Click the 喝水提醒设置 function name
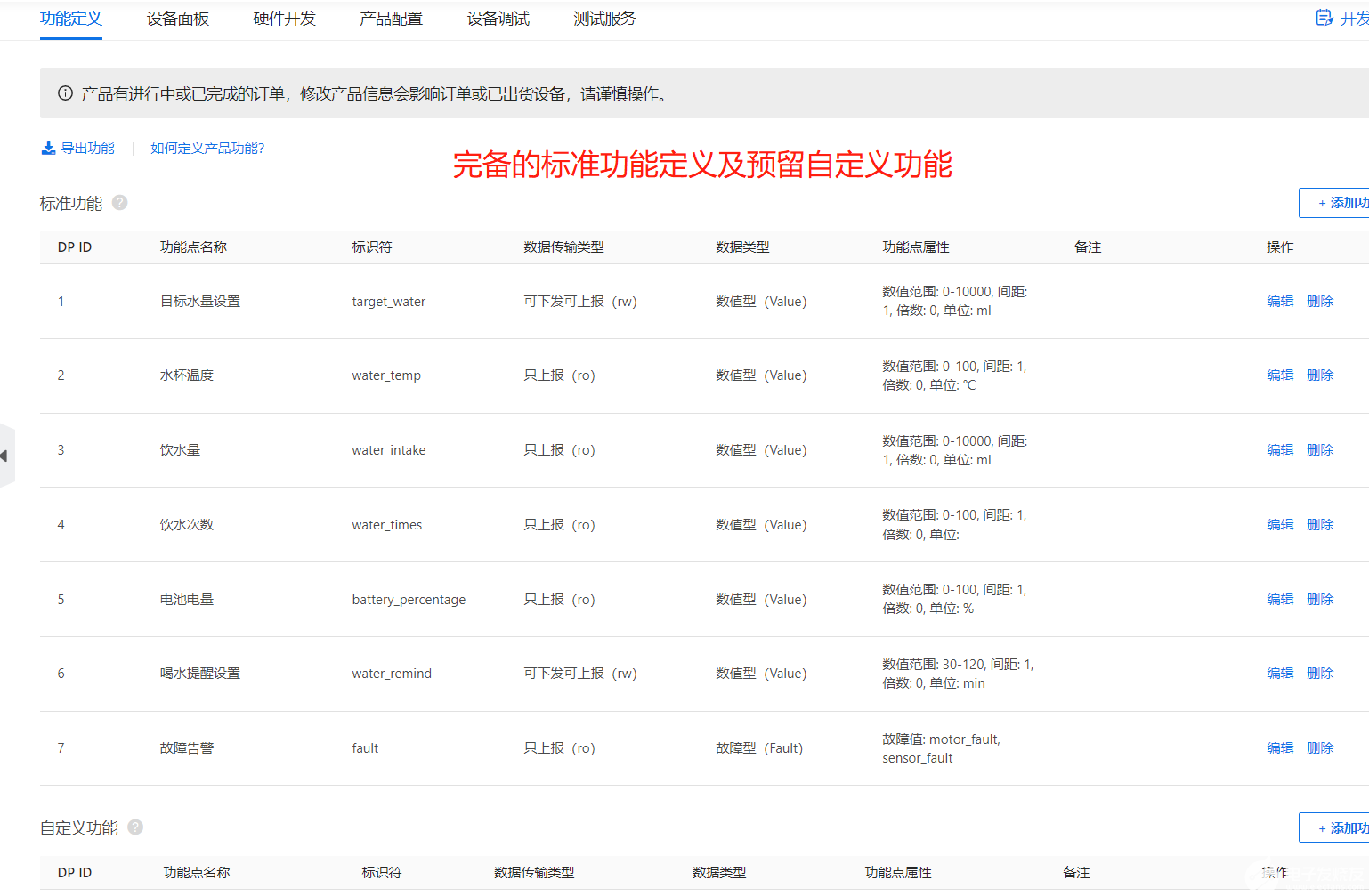 tap(200, 674)
